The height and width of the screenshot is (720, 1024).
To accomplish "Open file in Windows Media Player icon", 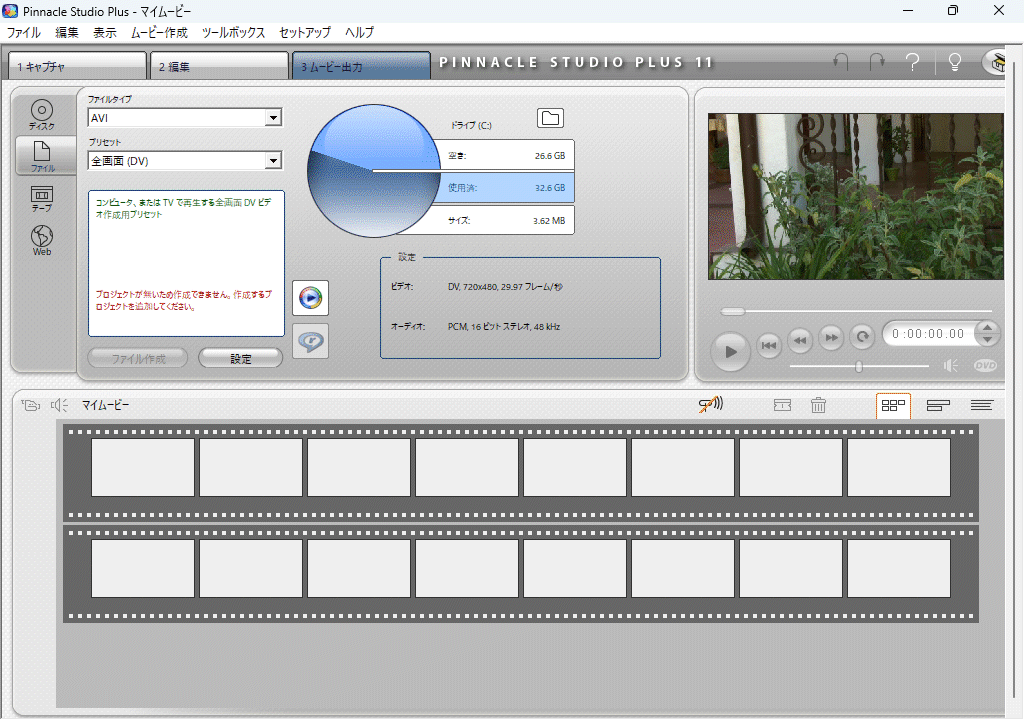I will pos(310,298).
